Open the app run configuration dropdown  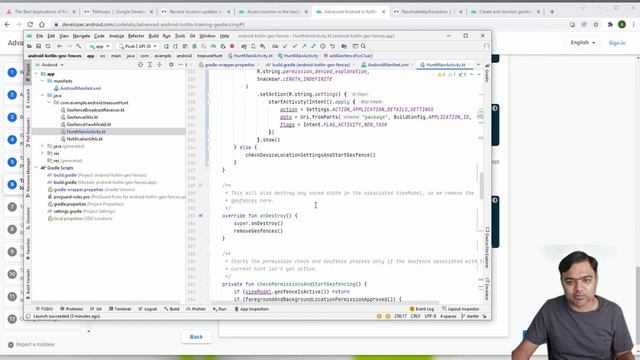[x=99, y=46]
